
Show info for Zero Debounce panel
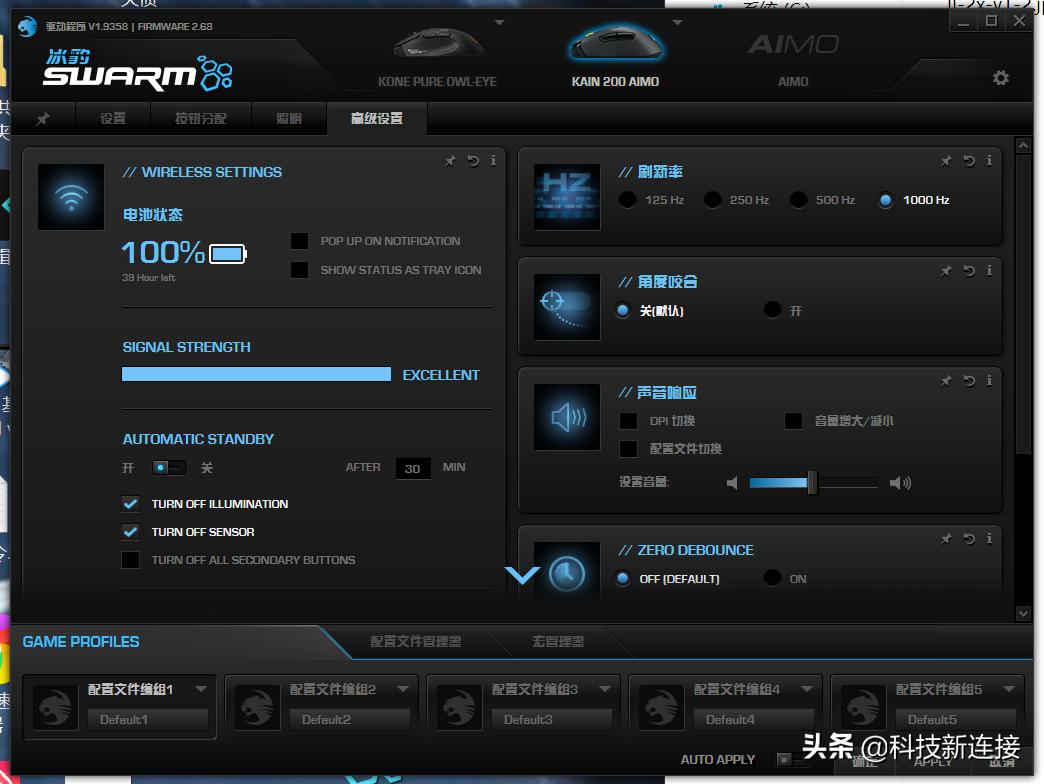tap(989, 538)
